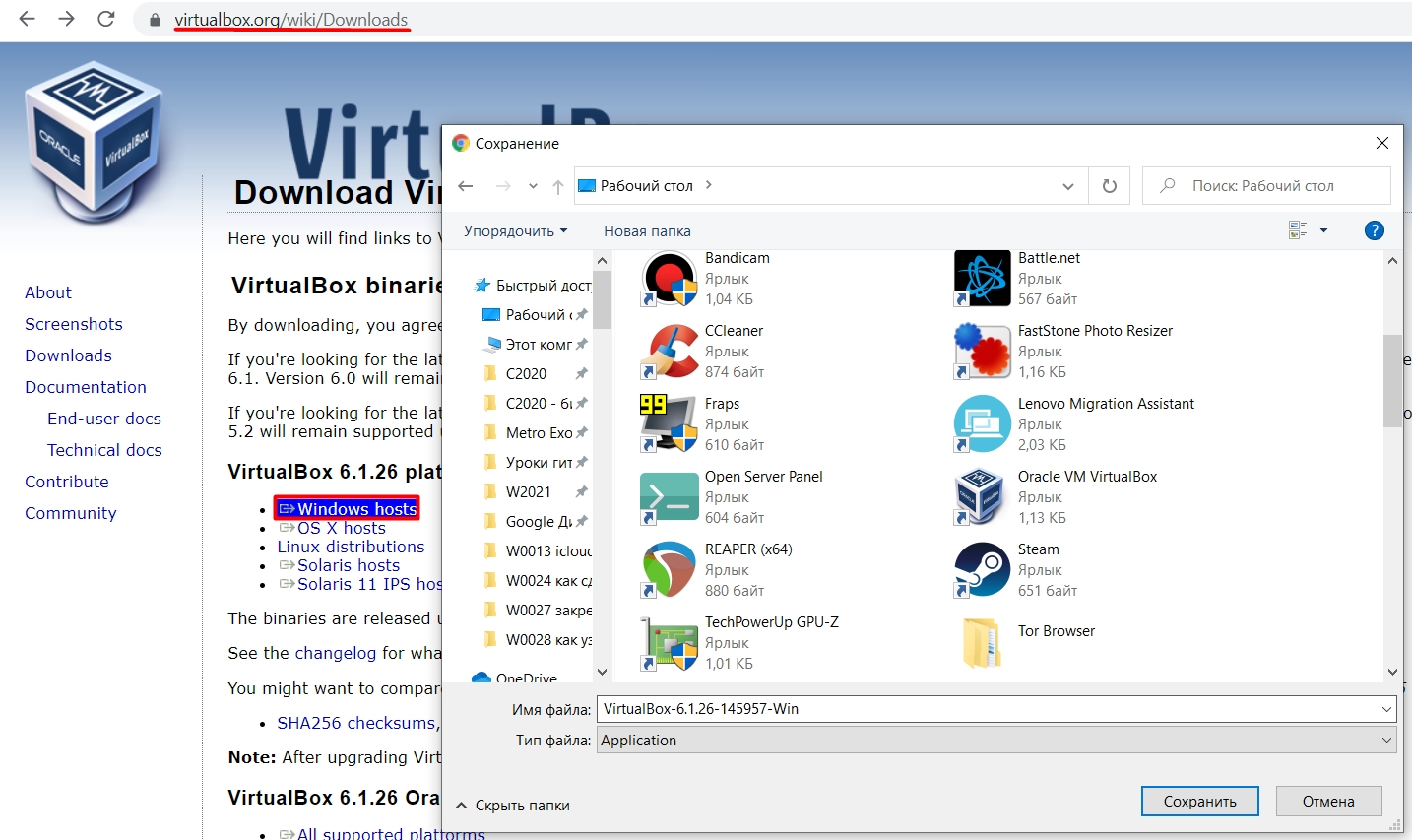The width and height of the screenshot is (1412, 840).
Task: Go forward in the save dialog
Action: [503, 186]
